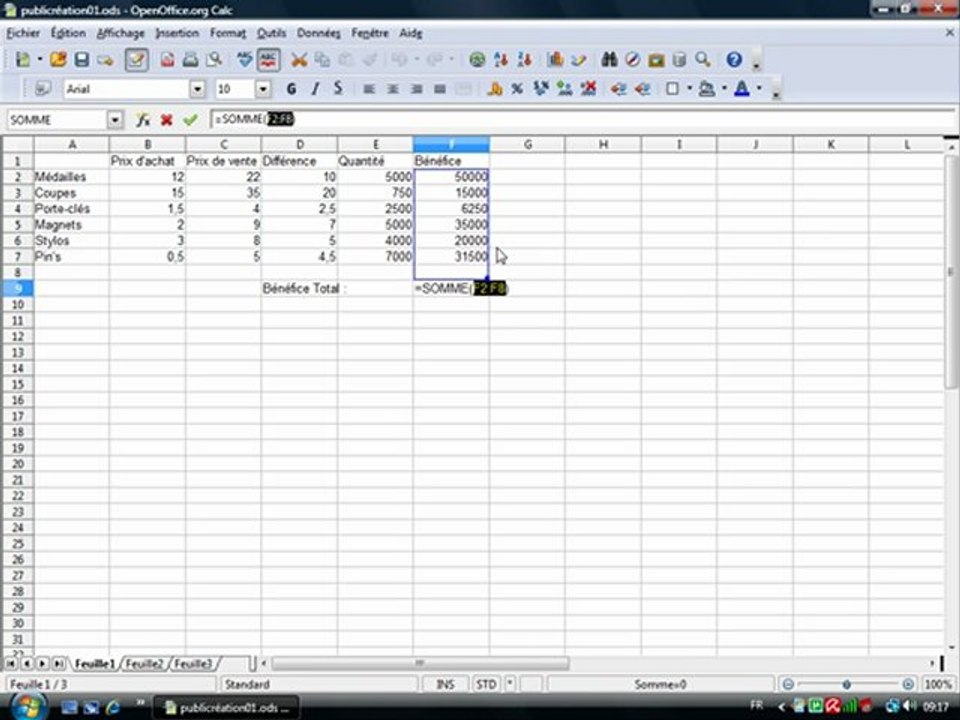Insert a chart icon

[x=555, y=59]
